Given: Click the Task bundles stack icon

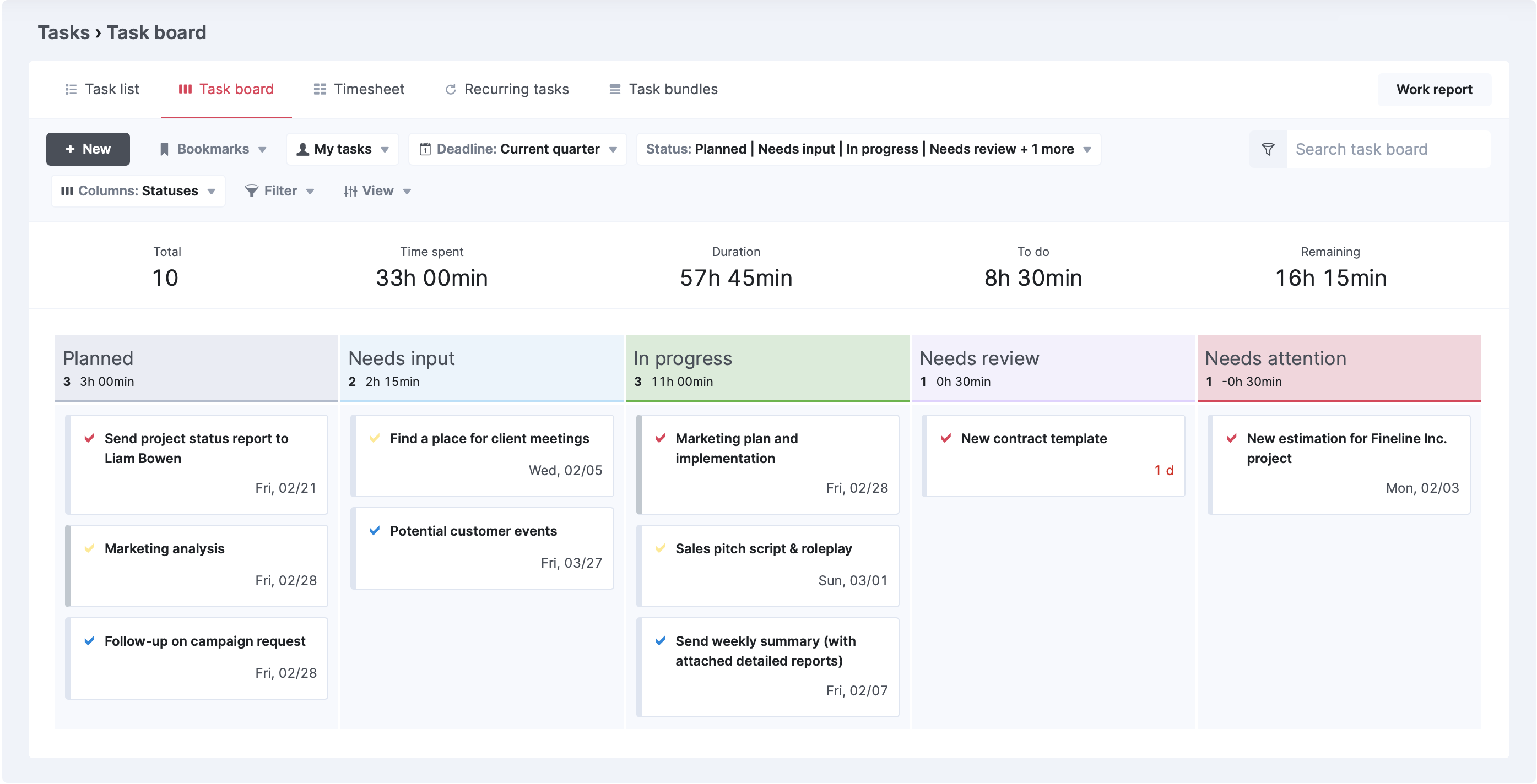Looking at the screenshot, I should coord(615,89).
